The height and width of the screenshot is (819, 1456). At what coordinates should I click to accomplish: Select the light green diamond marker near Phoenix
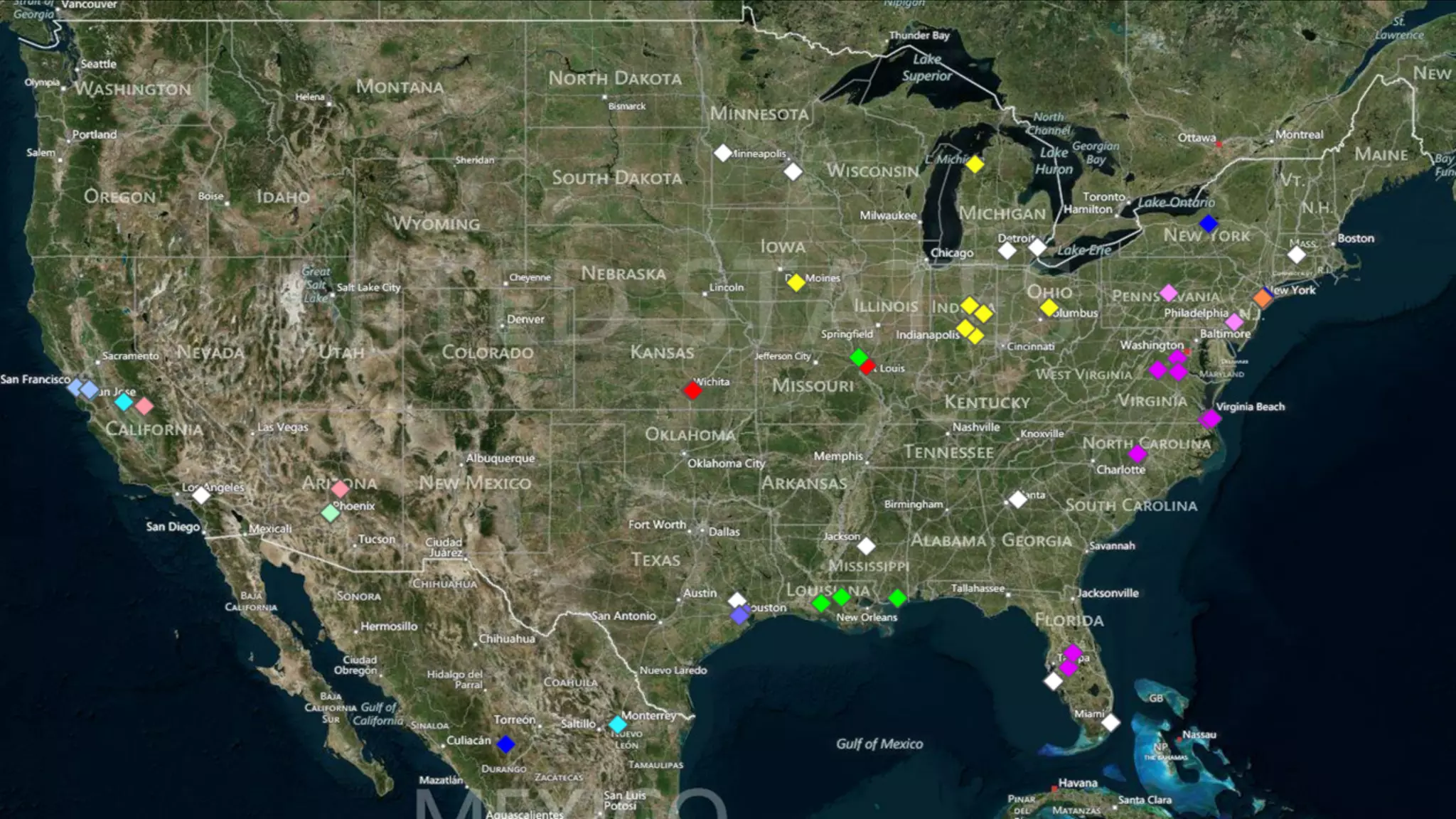(331, 513)
